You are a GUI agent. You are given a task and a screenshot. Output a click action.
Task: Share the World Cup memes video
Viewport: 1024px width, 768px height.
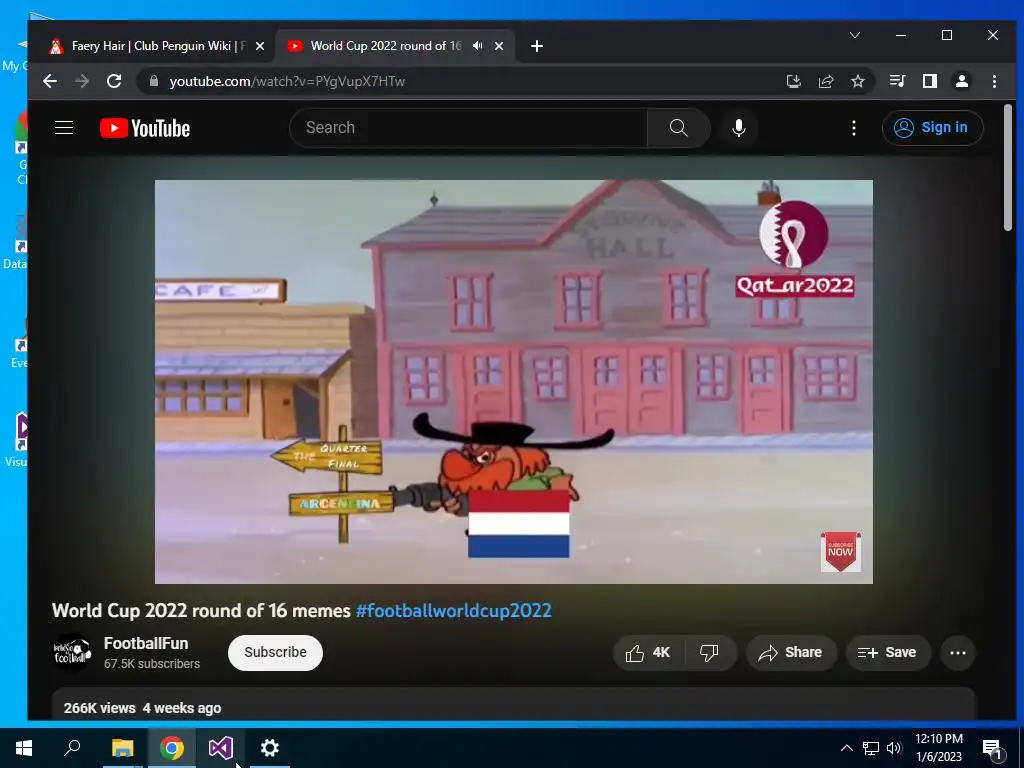click(x=791, y=652)
